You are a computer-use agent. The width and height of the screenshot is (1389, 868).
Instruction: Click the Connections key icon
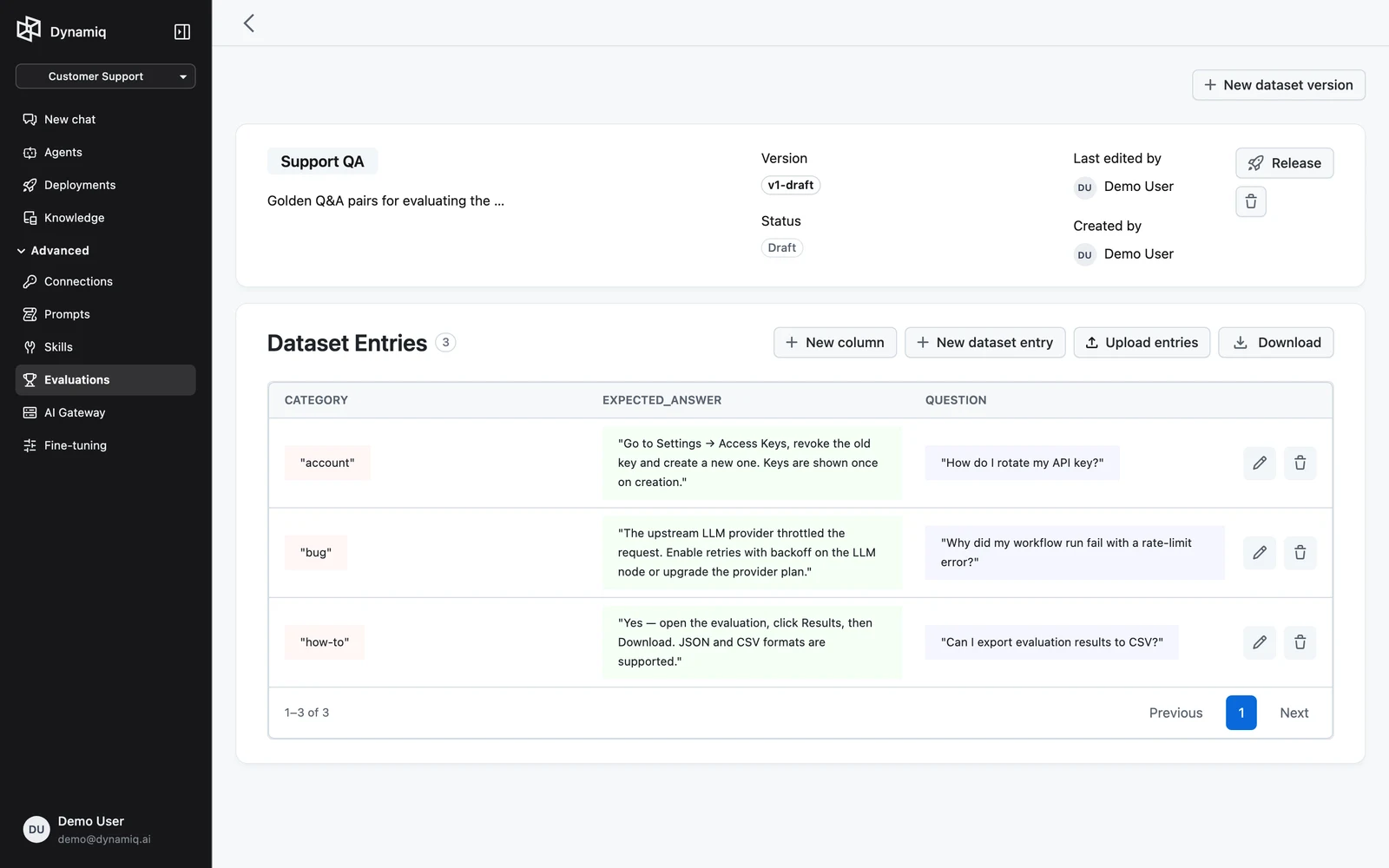30,282
